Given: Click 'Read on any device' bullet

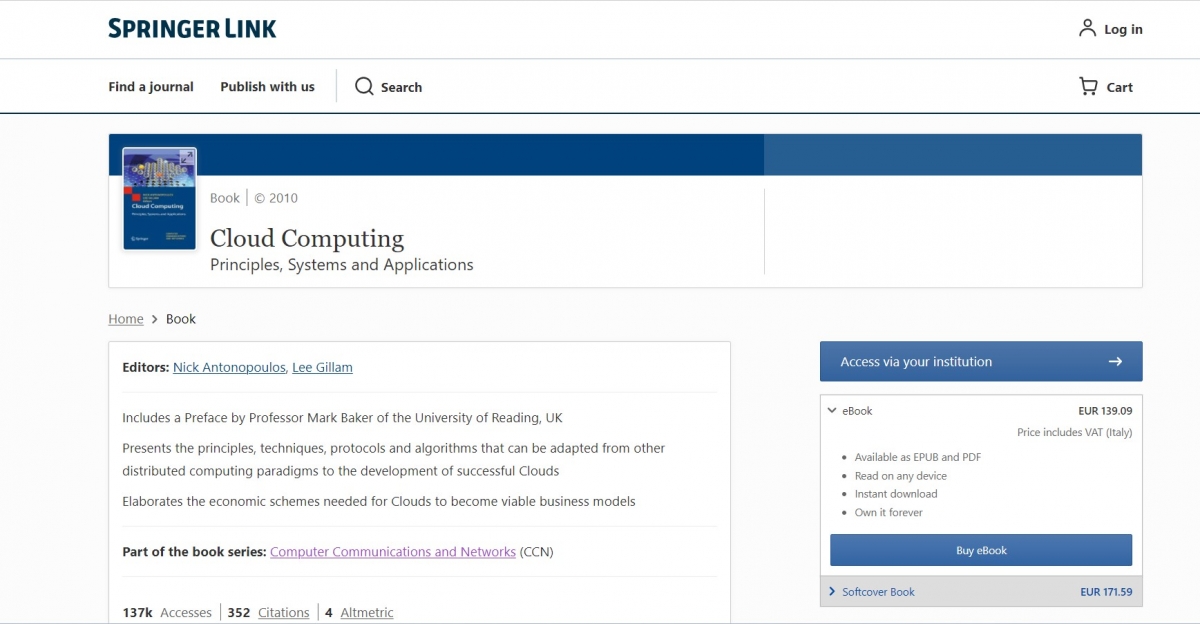Looking at the screenshot, I should tap(901, 476).
